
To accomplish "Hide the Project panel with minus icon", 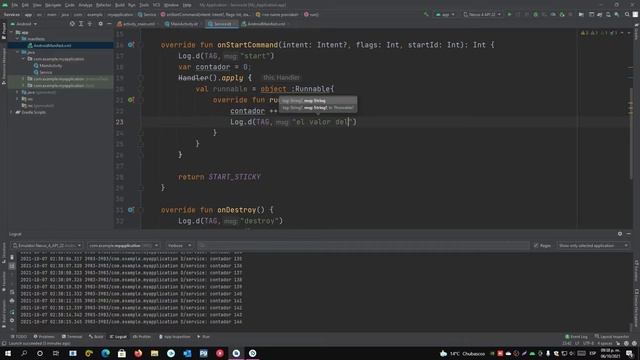I will pos(109,24).
